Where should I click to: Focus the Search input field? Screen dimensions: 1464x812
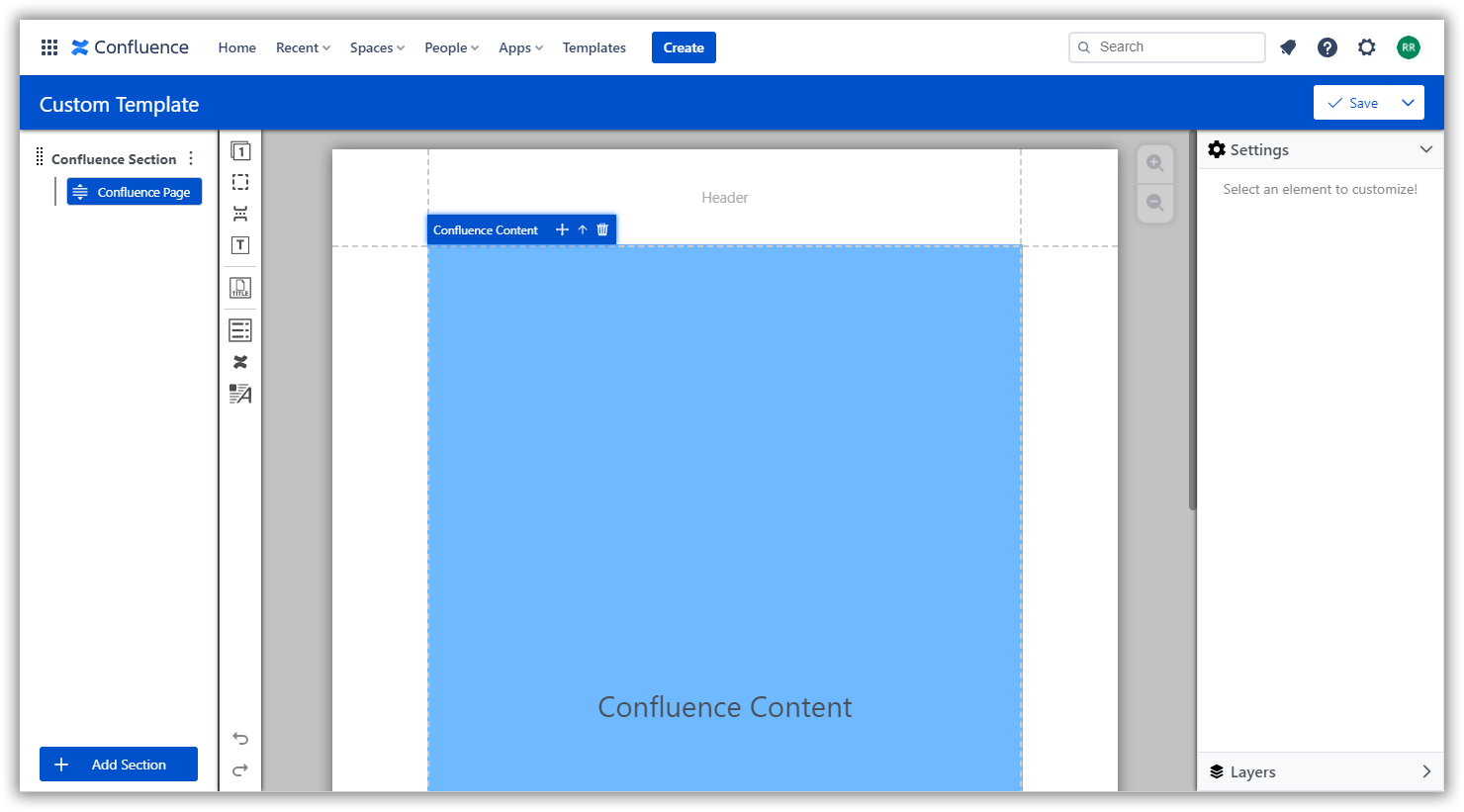point(1167,46)
